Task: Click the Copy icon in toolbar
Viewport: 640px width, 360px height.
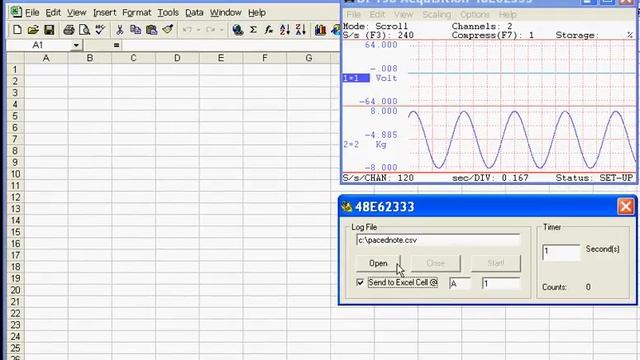Action: tap(135, 30)
